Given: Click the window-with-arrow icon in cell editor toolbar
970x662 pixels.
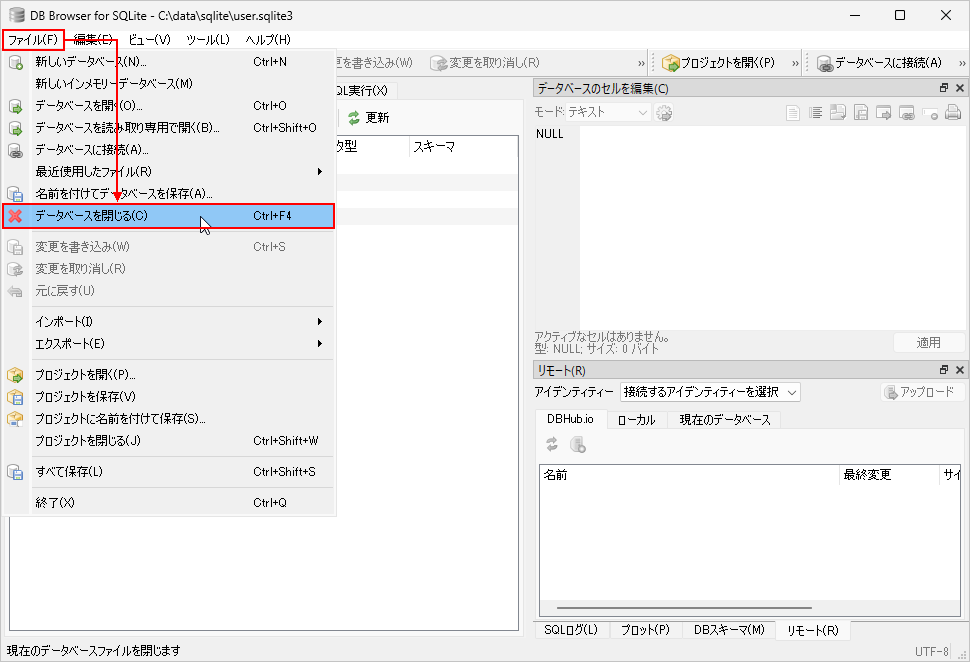Looking at the screenshot, I should point(884,113).
